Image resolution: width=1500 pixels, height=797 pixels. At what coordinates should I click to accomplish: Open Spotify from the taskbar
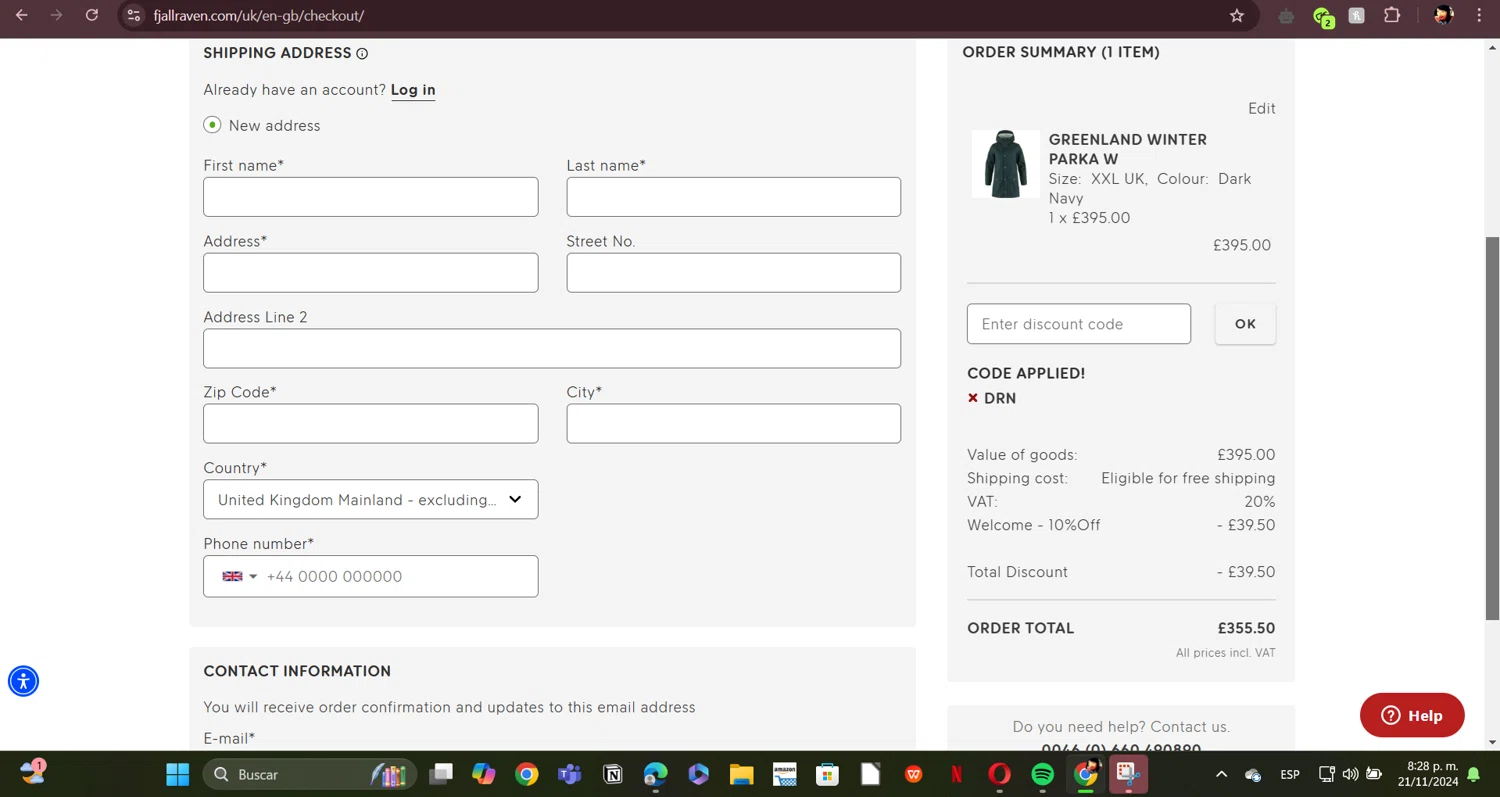tap(1042, 774)
